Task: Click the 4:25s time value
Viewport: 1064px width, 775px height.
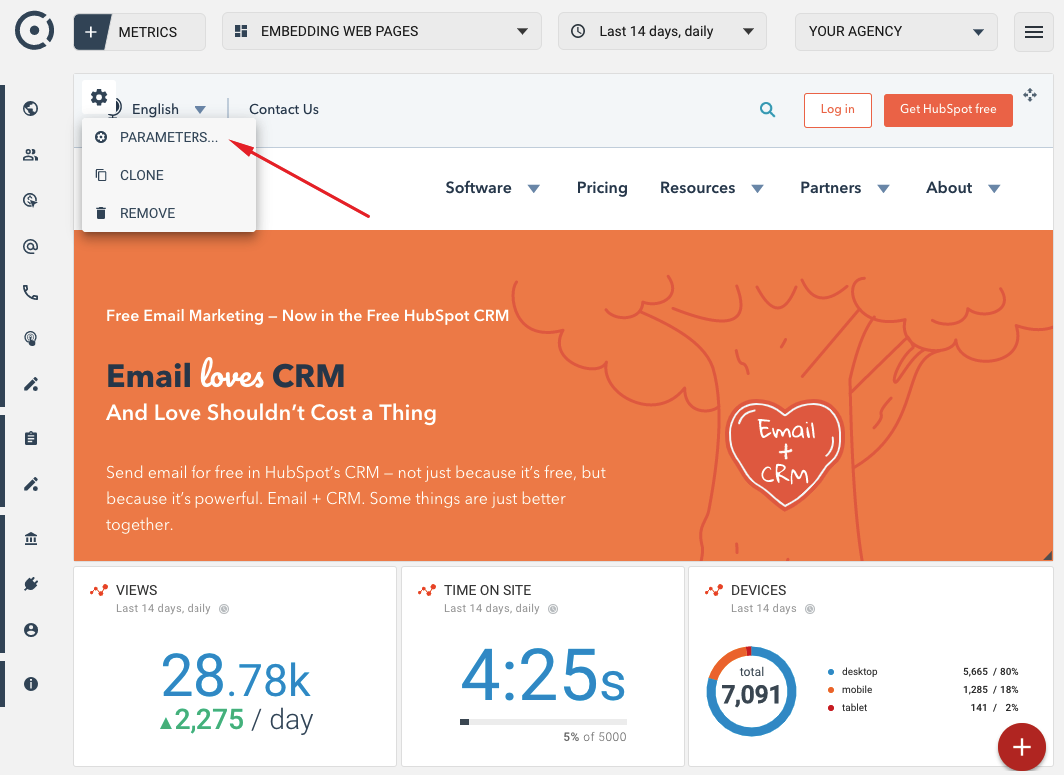Action: [x=544, y=676]
